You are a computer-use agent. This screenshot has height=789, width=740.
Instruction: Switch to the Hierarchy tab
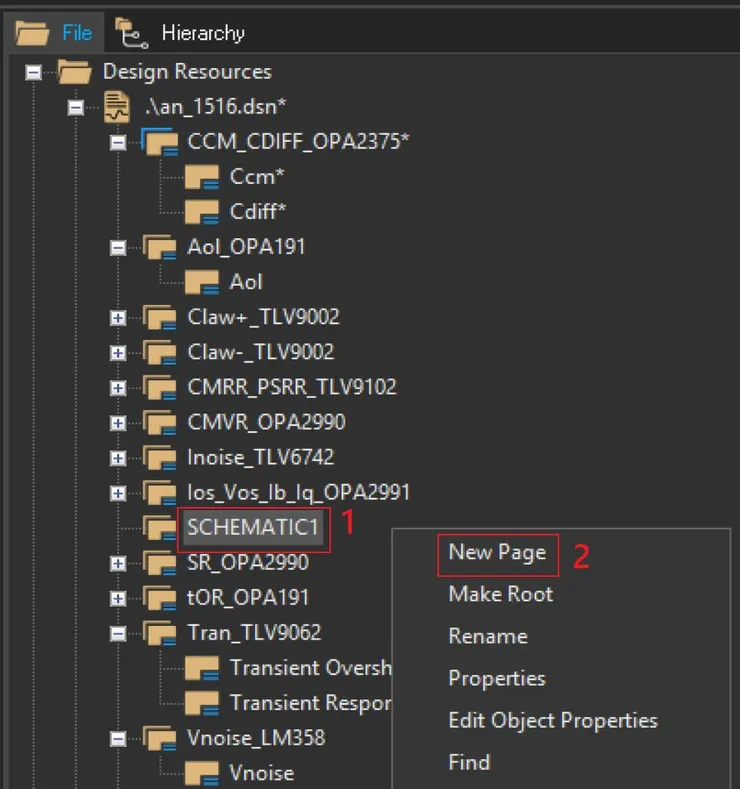point(180,33)
